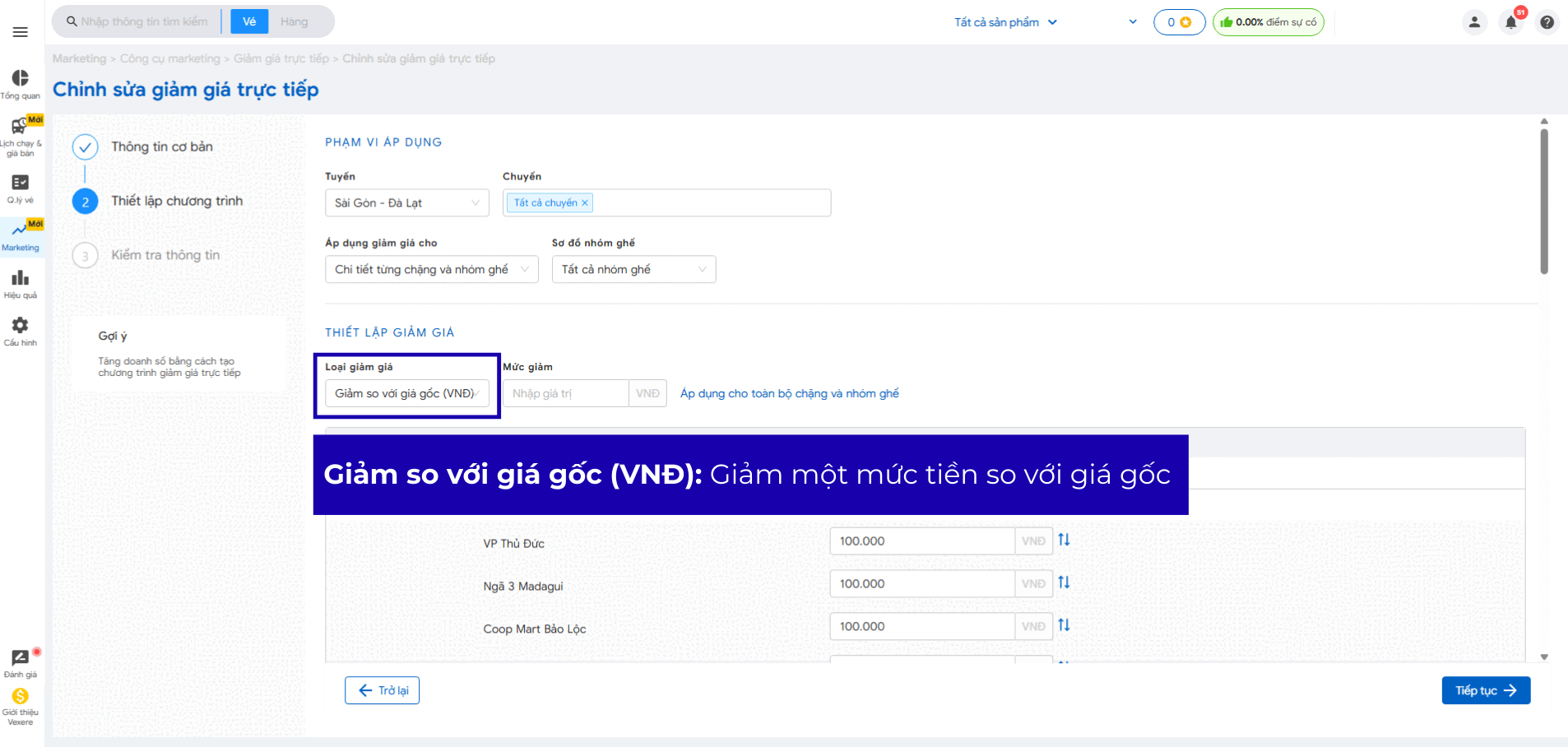Screen dimensions: 1568x747
Task: Click the Mức giảm value input field
Action: coord(565,393)
